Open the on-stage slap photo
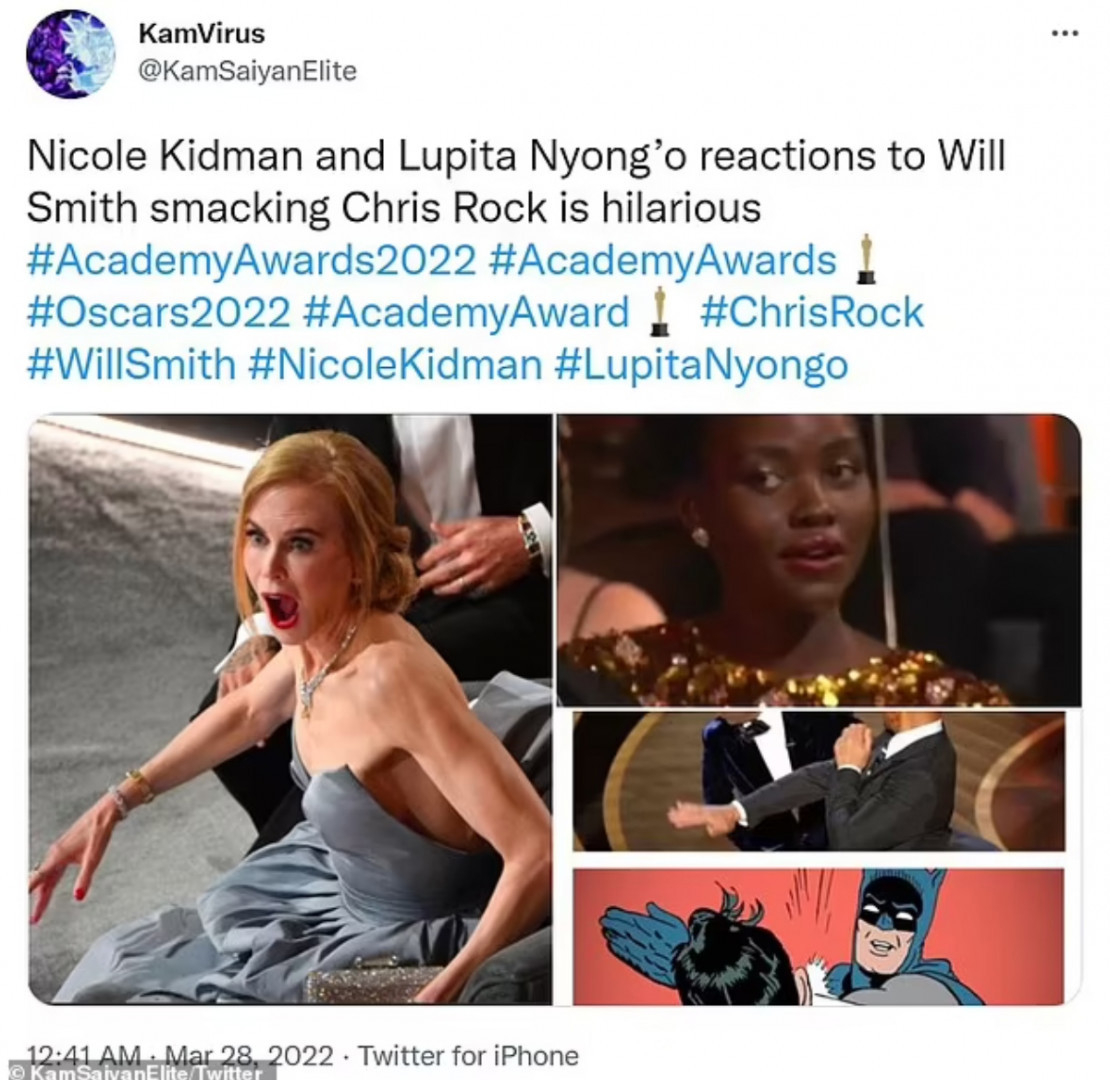The height and width of the screenshot is (1080, 1110). [x=819, y=781]
